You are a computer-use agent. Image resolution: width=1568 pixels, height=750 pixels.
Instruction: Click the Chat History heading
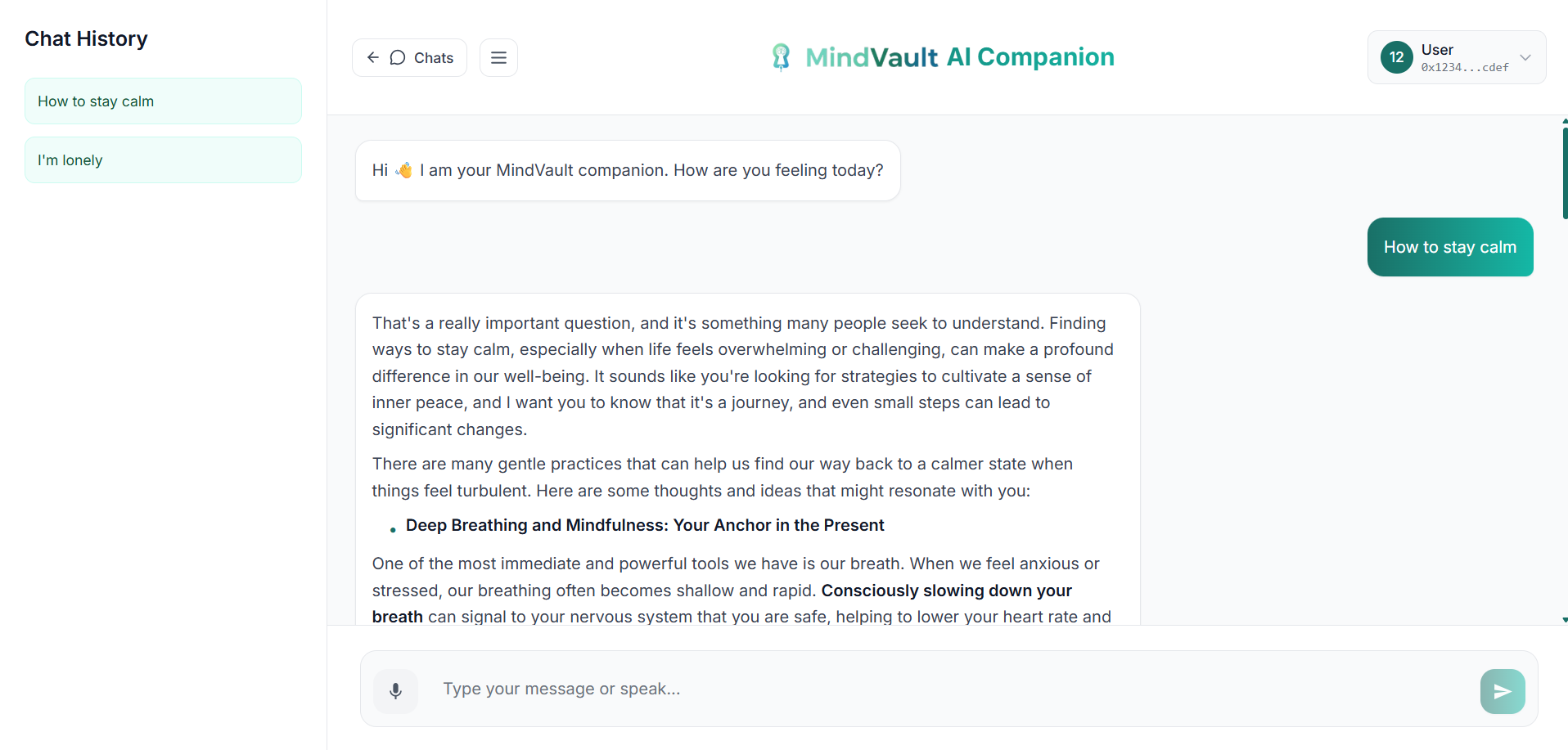click(86, 38)
